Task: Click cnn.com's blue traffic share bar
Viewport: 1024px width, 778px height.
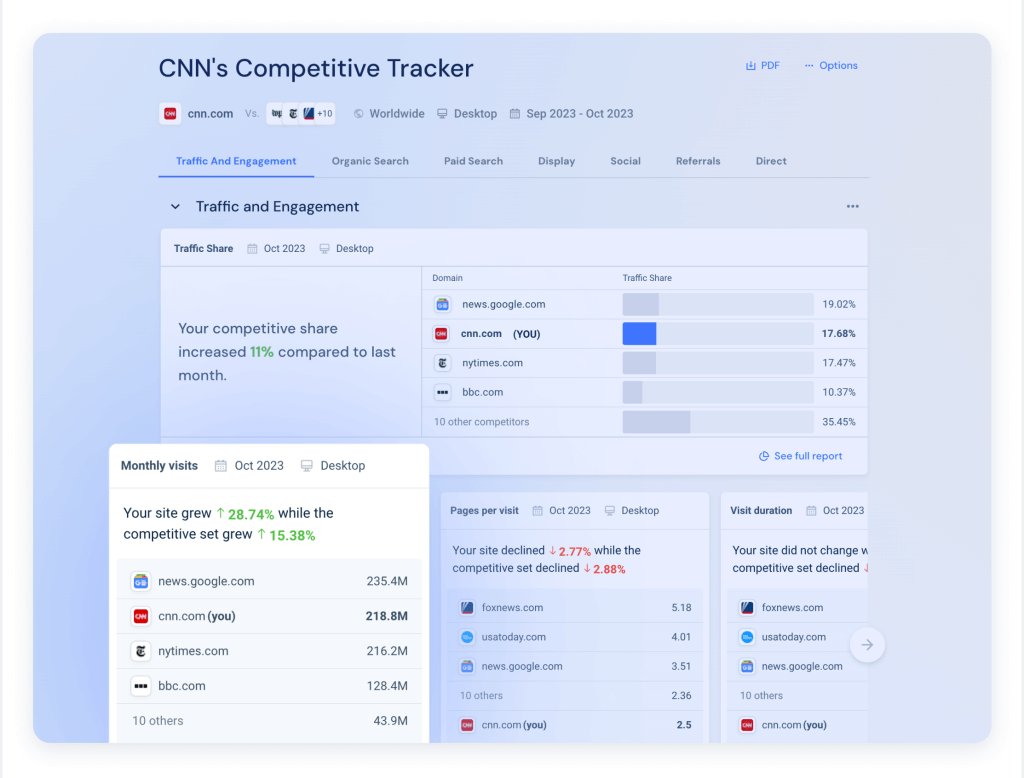Action: (639, 333)
